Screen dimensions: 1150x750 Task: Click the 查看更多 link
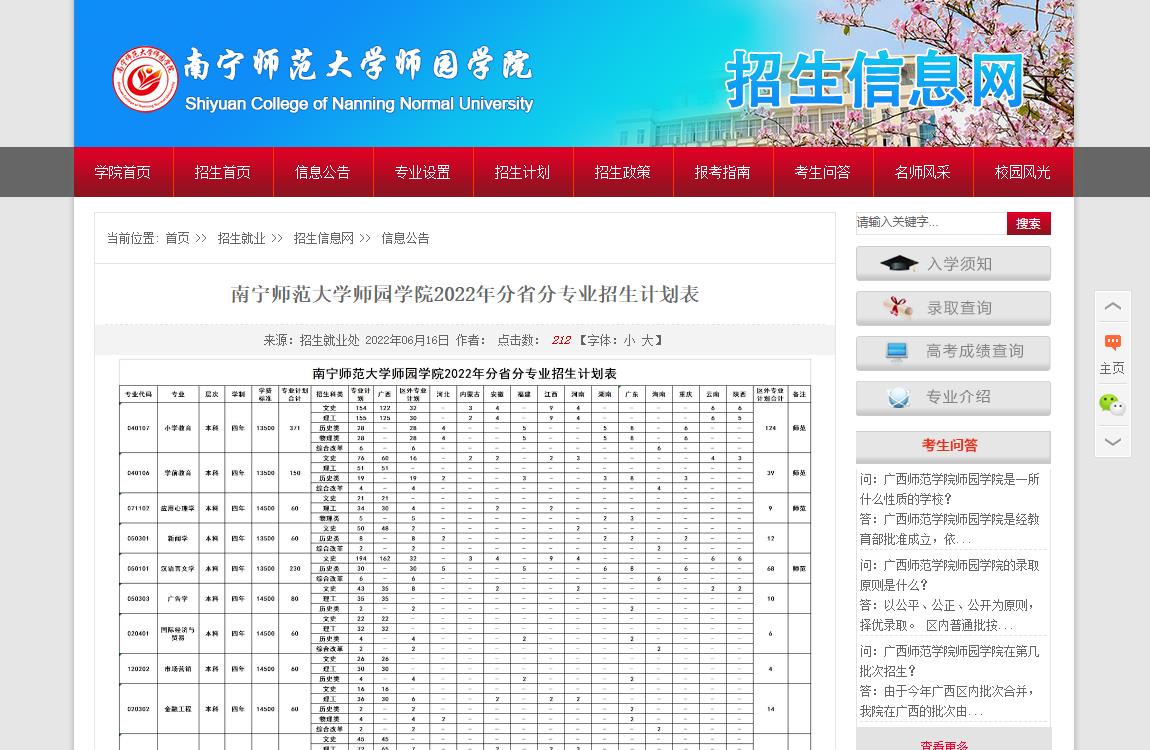pos(945,744)
